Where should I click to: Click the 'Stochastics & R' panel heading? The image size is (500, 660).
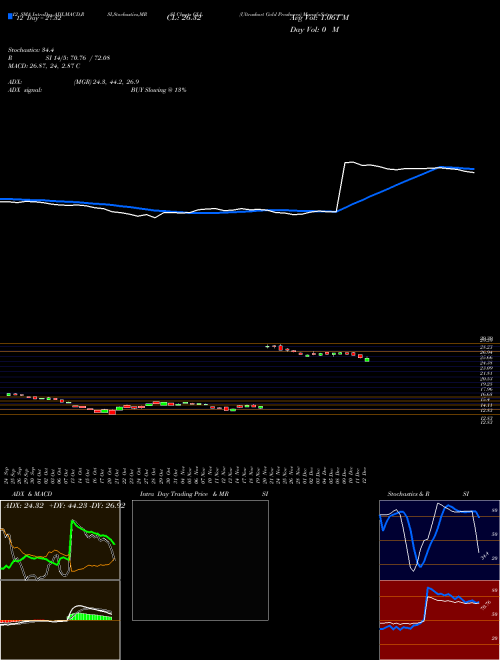pyautogui.click(x=409, y=494)
